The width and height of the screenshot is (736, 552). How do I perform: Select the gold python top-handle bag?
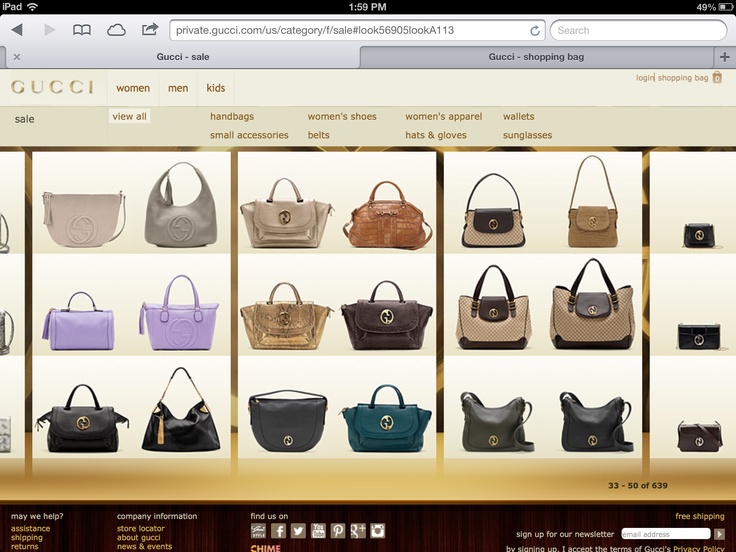pos(286,316)
